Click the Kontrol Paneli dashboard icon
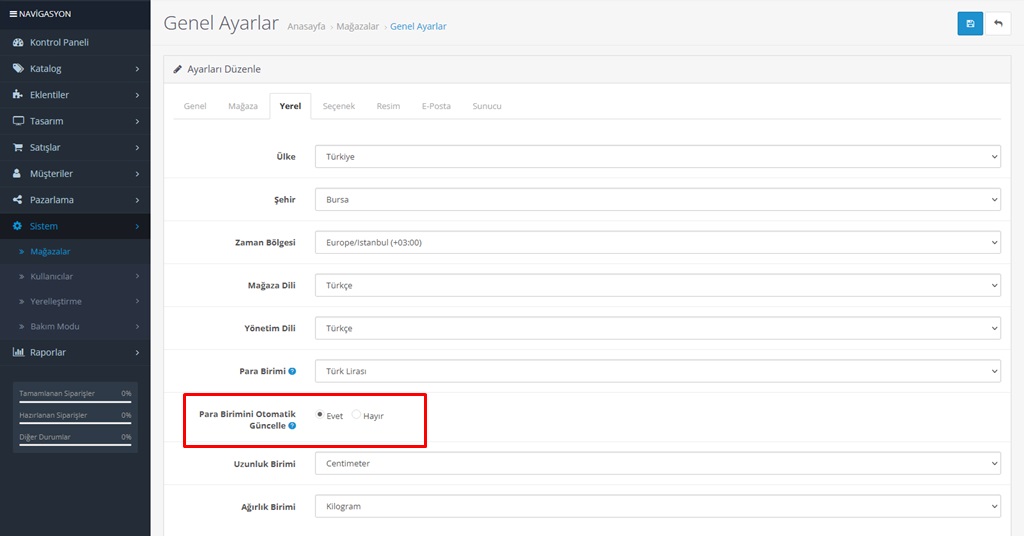1024x536 pixels. (18, 42)
